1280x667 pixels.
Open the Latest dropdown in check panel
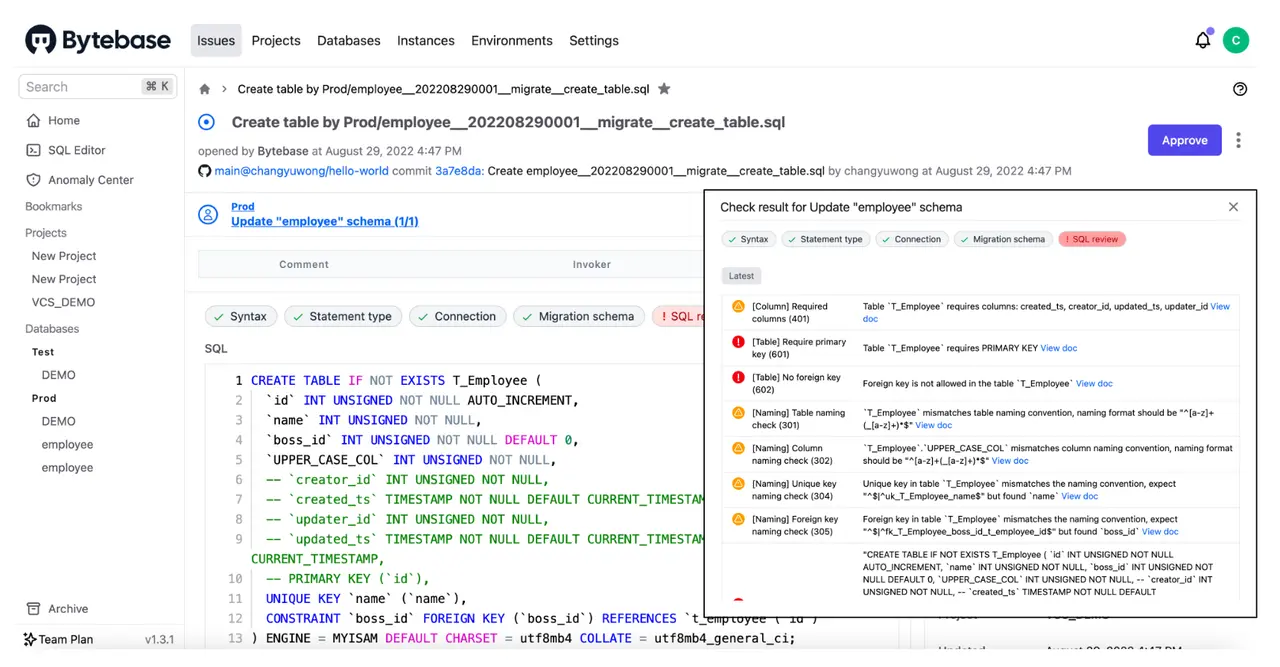coord(740,275)
